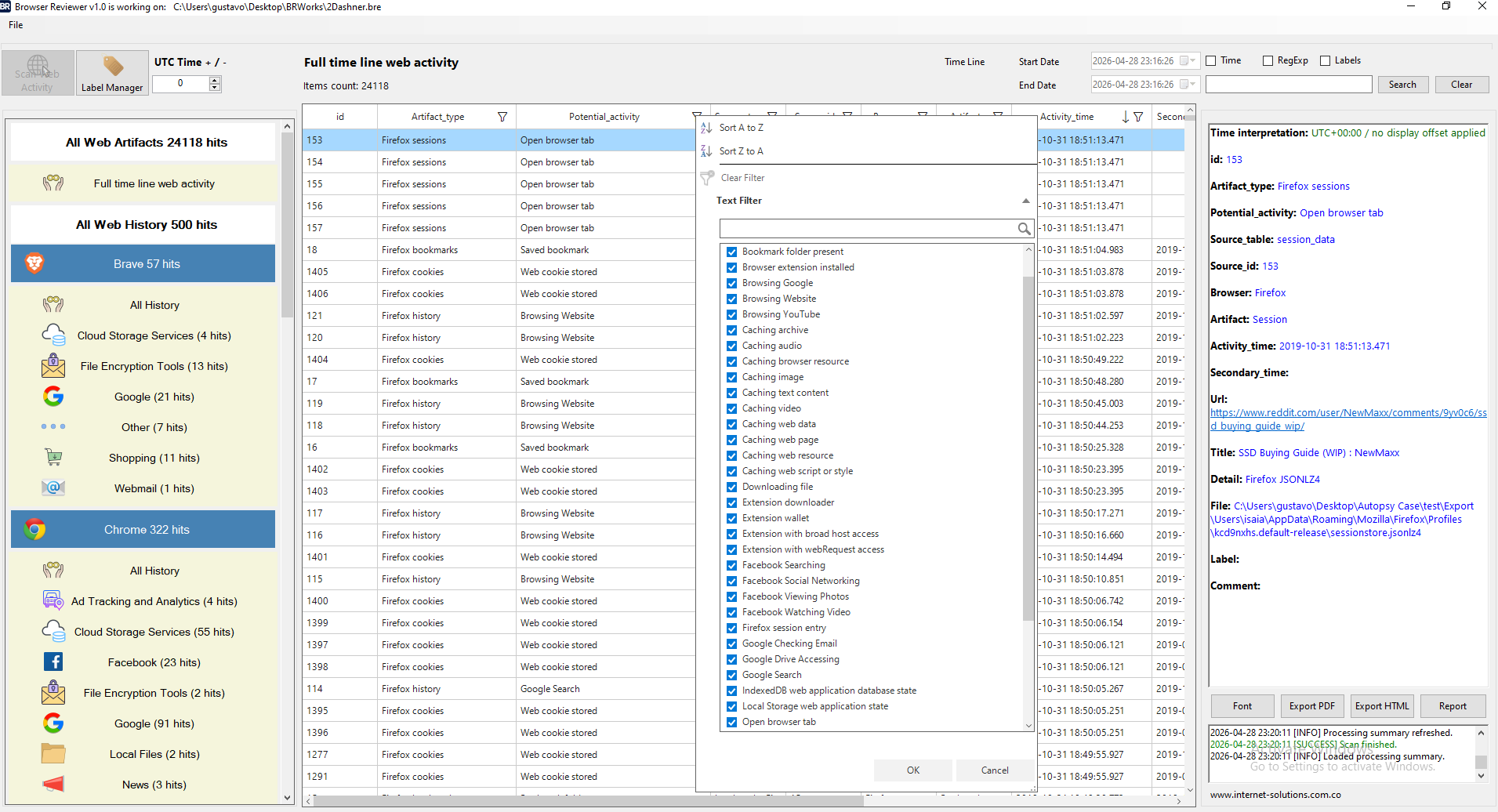Click the Report button
The height and width of the screenshot is (812, 1498).
(1453, 706)
